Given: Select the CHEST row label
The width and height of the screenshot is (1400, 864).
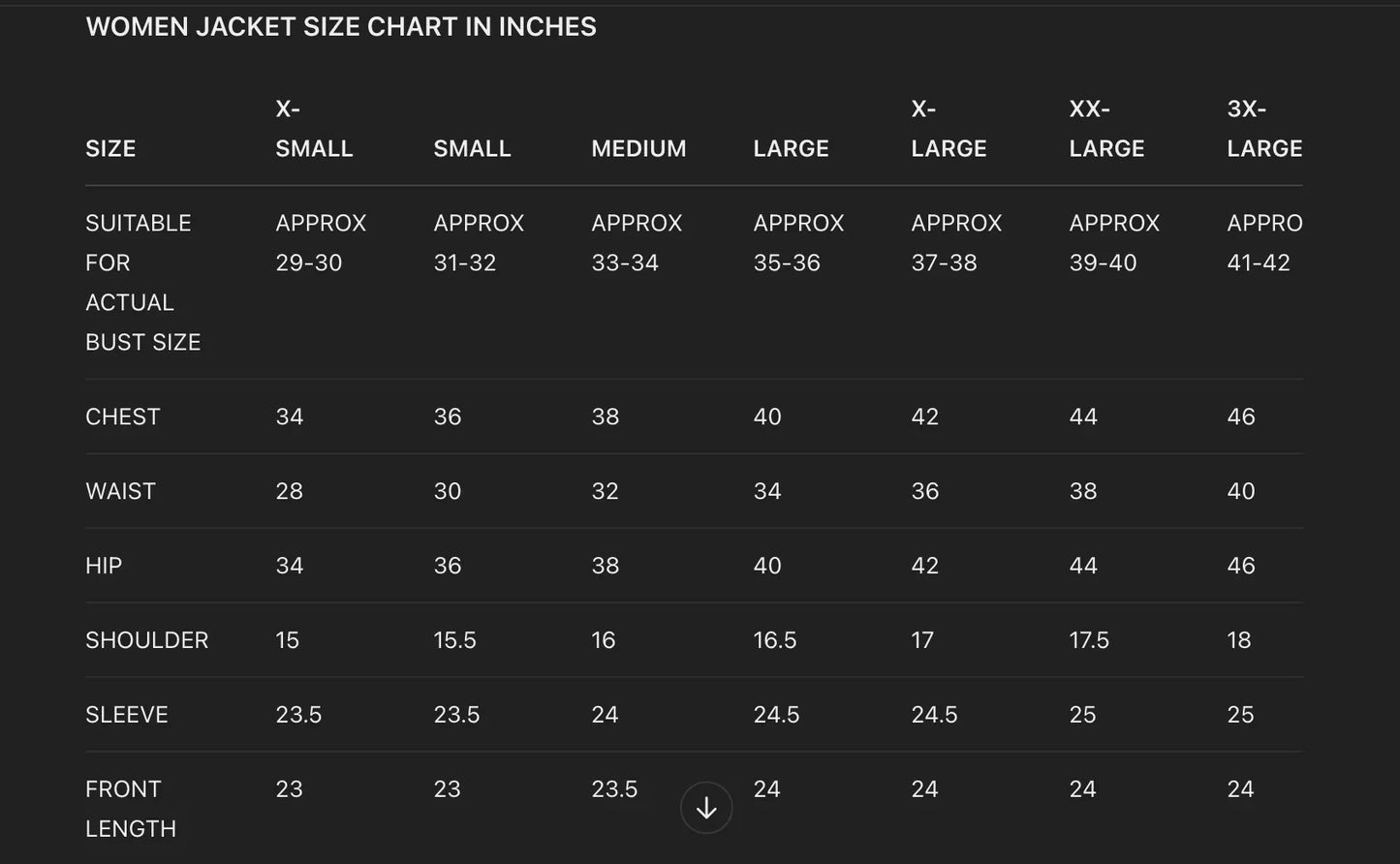Looking at the screenshot, I should [123, 417].
